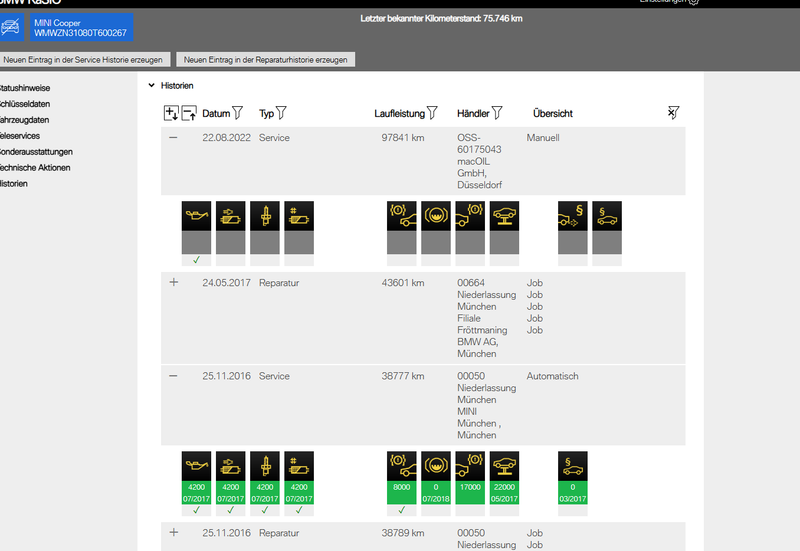Click front brake icon with 8000 value

(402, 466)
